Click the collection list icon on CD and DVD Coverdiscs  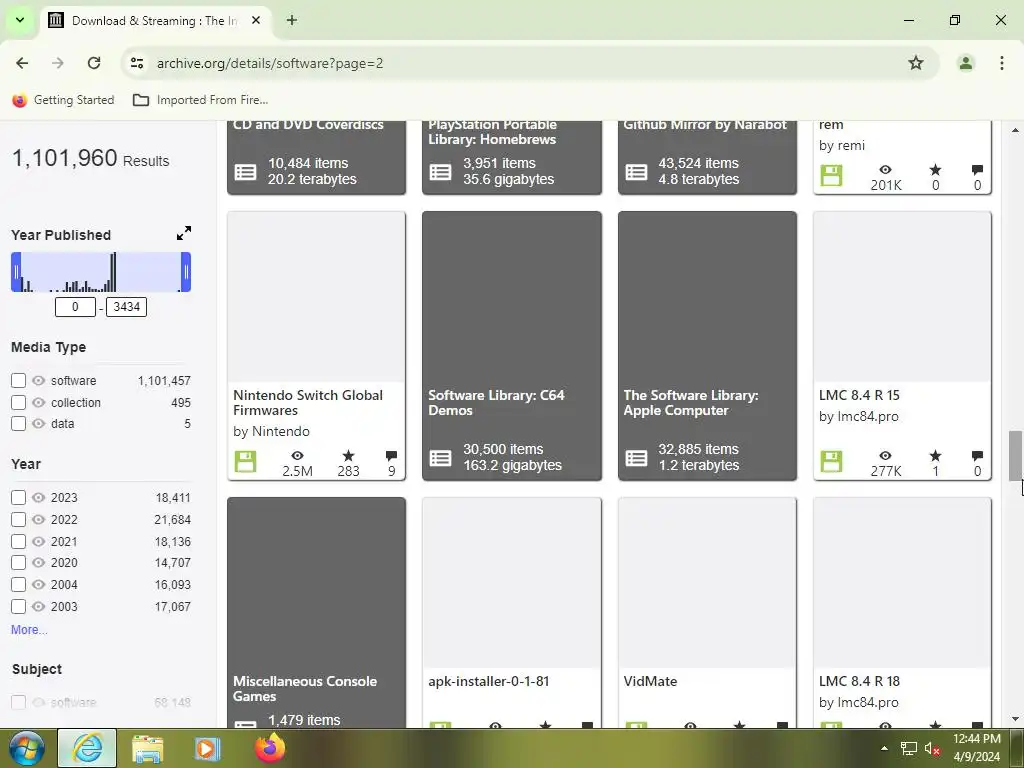pos(246,172)
